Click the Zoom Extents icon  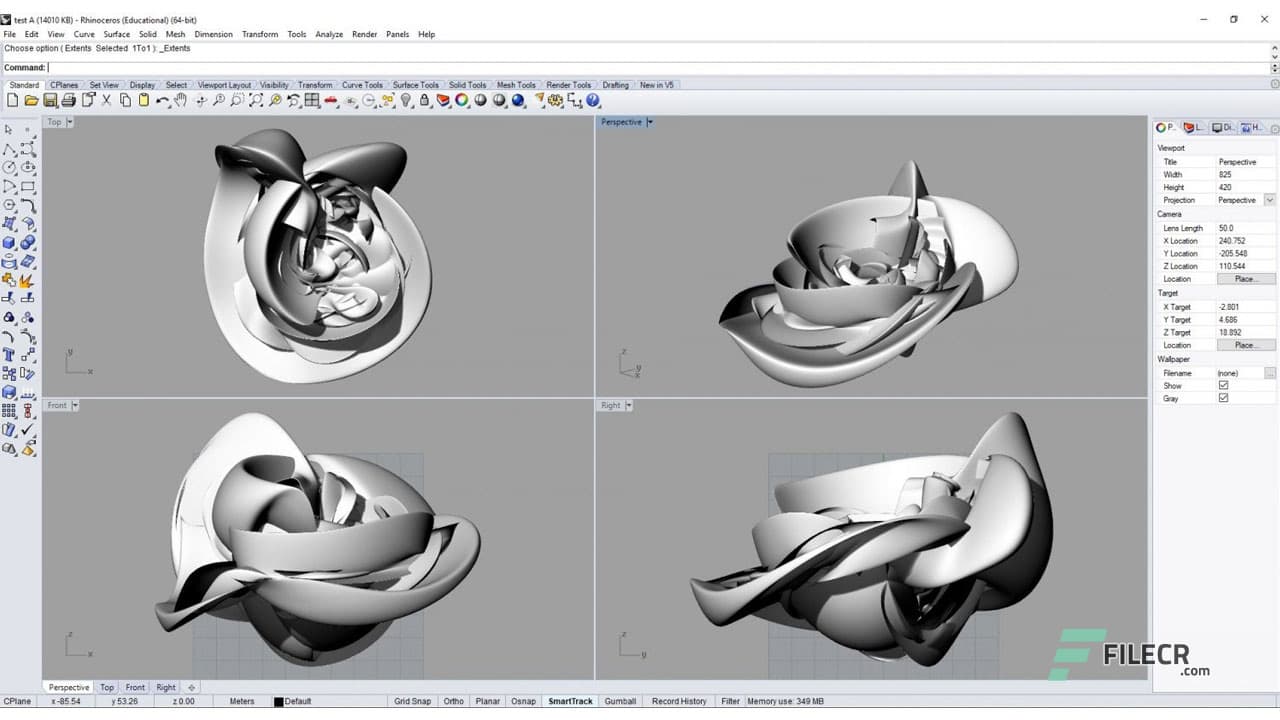(x=257, y=101)
